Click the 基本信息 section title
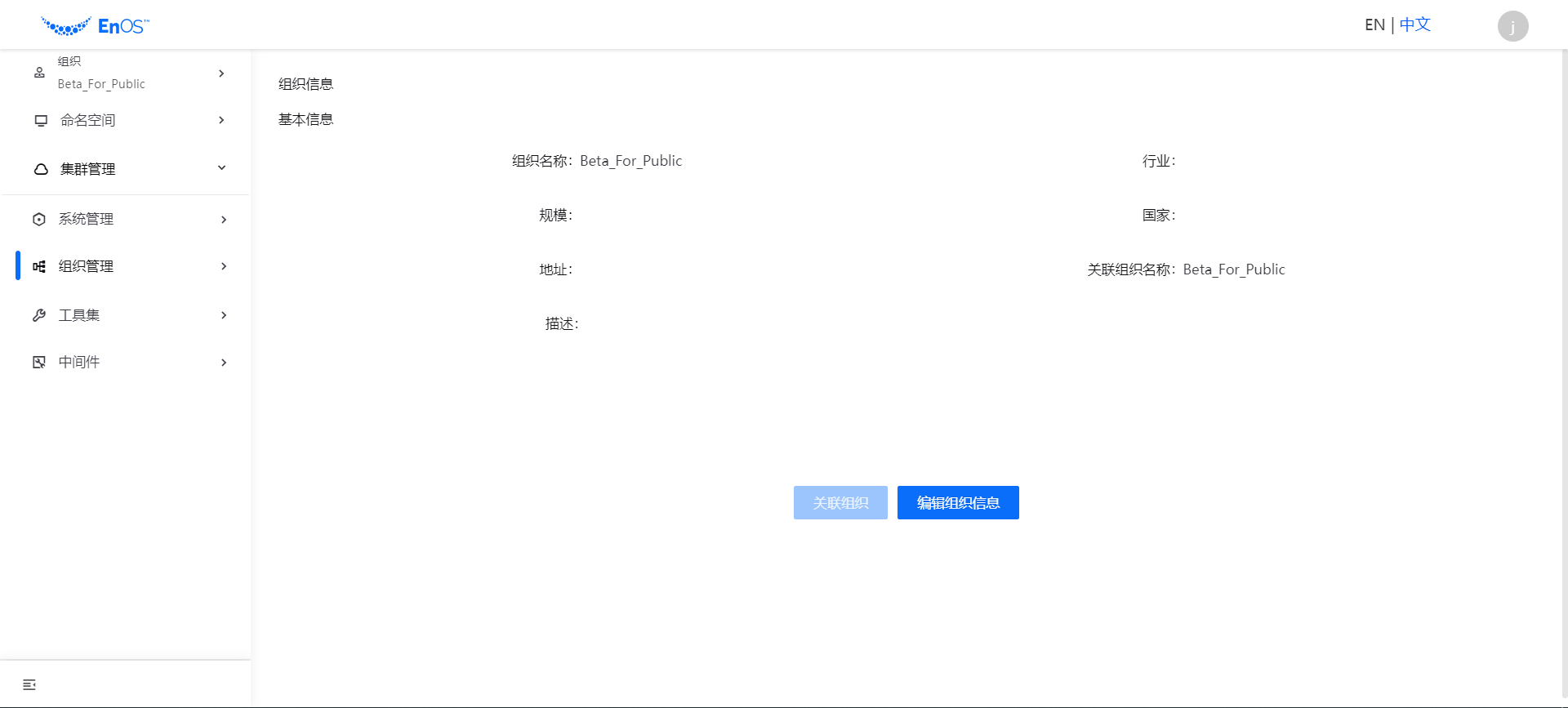Image resolution: width=1568 pixels, height=708 pixels. [306, 119]
